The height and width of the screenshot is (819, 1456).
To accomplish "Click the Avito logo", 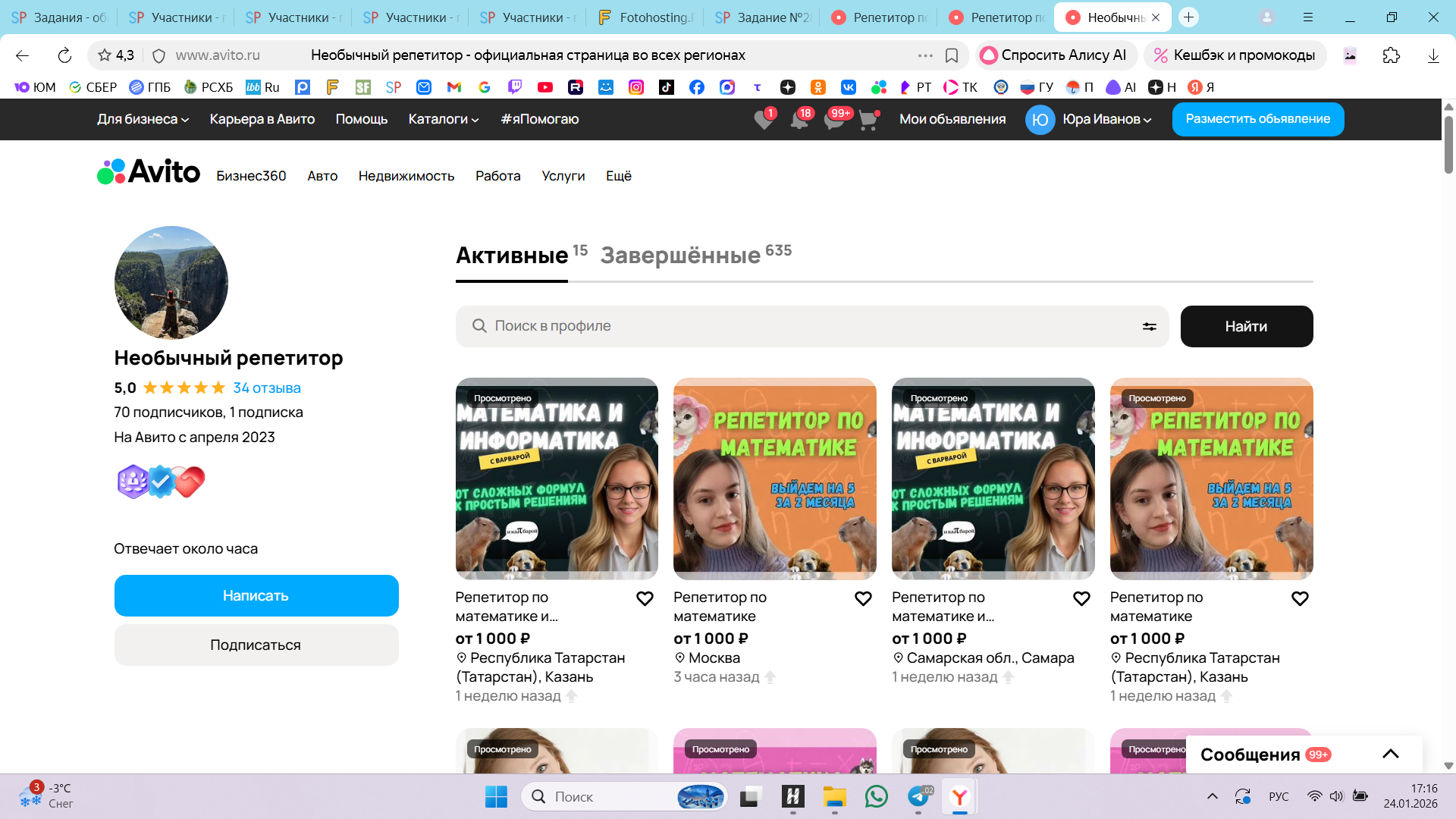I will click(149, 172).
